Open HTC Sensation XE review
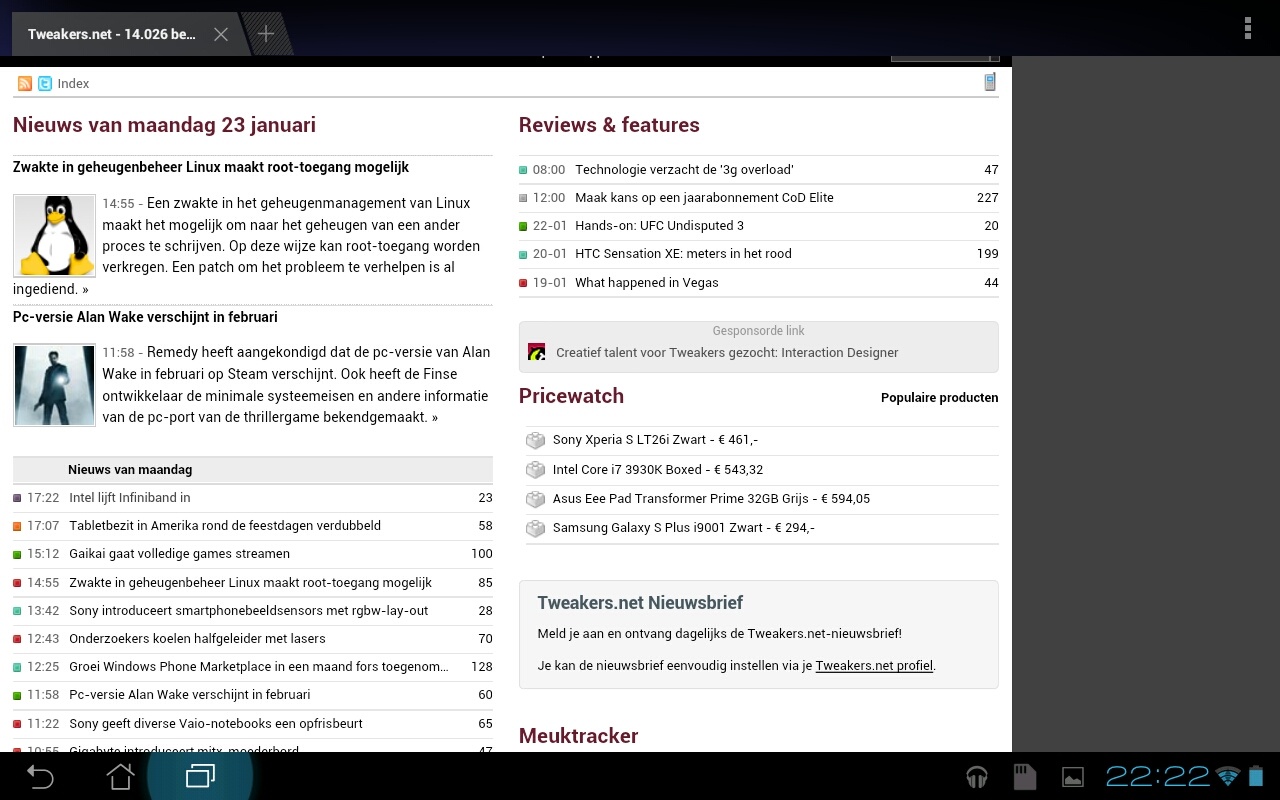The height and width of the screenshot is (800, 1280). click(683, 253)
